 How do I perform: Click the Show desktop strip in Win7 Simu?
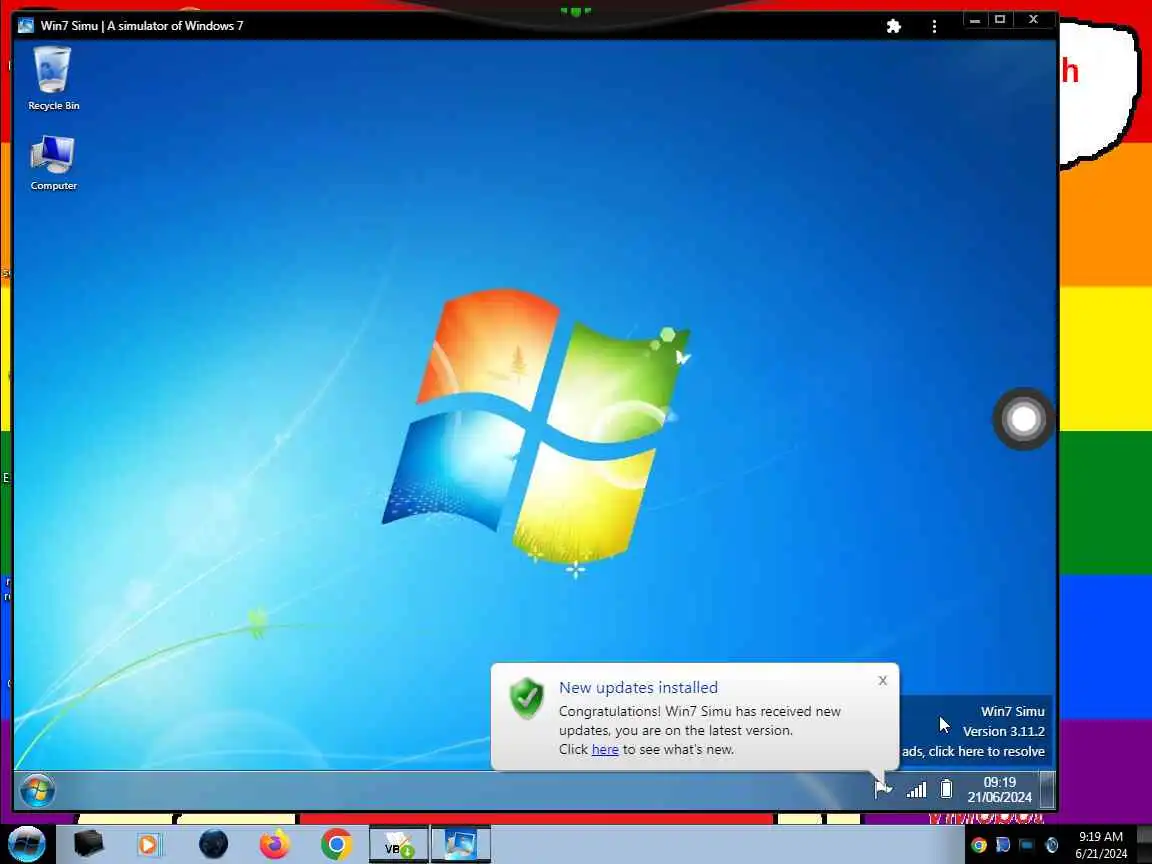pyautogui.click(x=1048, y=790)
